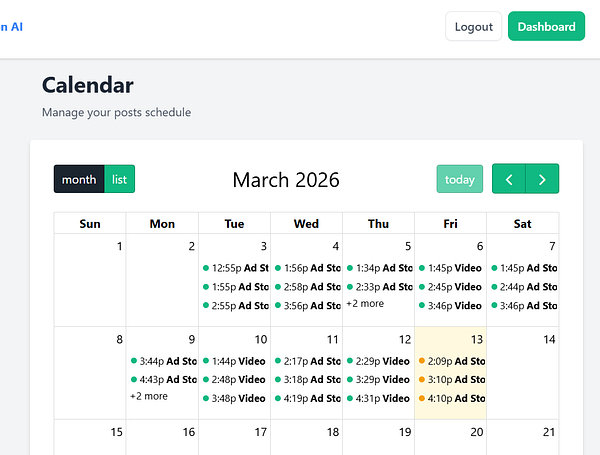
Task: Open the 1:56p Ad event on March 4
Action: point(308,268)
